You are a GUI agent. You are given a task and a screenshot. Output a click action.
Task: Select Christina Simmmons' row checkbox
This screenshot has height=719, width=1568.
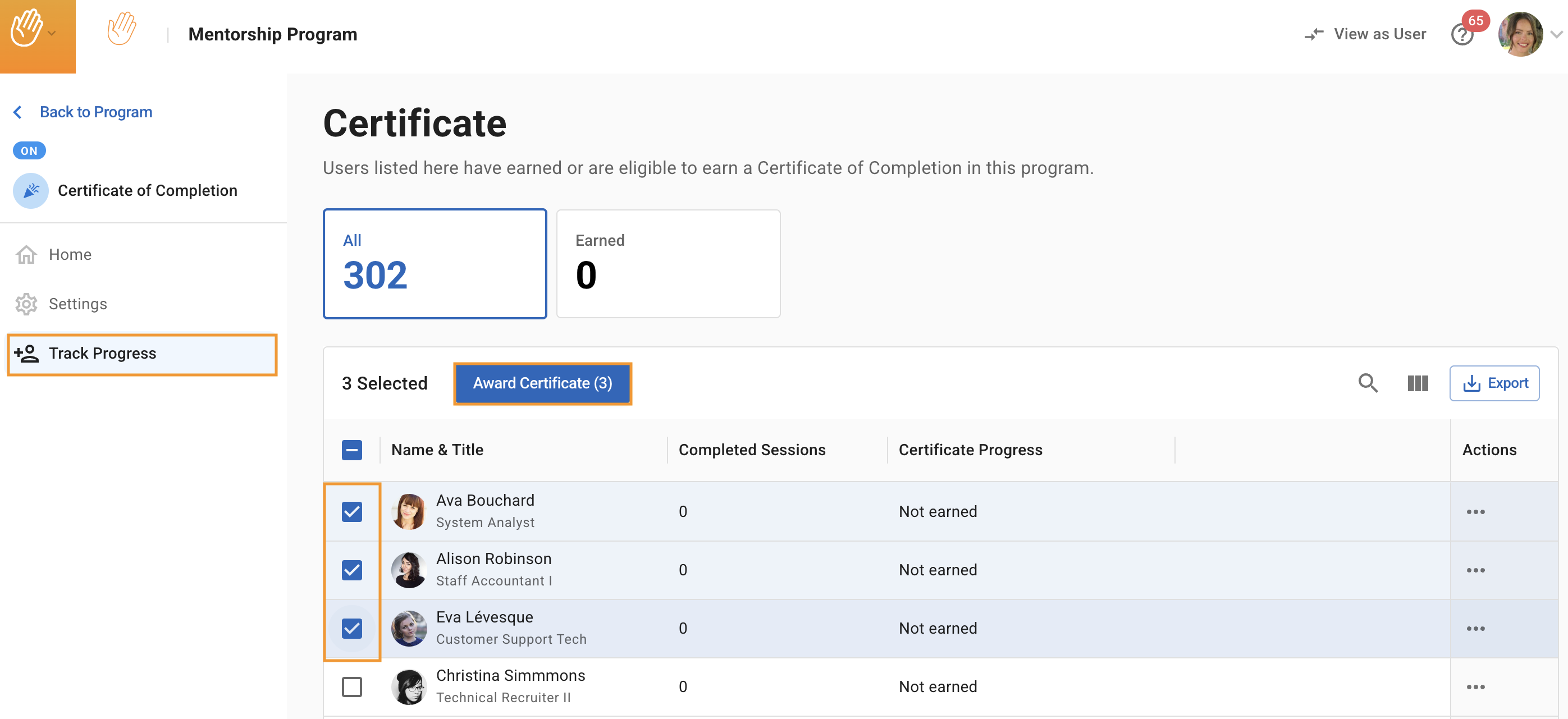352,687
